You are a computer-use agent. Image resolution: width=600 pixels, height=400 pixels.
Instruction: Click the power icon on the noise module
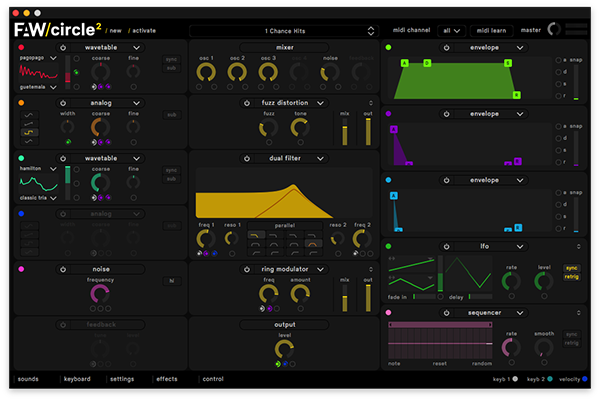pos(62,269)
